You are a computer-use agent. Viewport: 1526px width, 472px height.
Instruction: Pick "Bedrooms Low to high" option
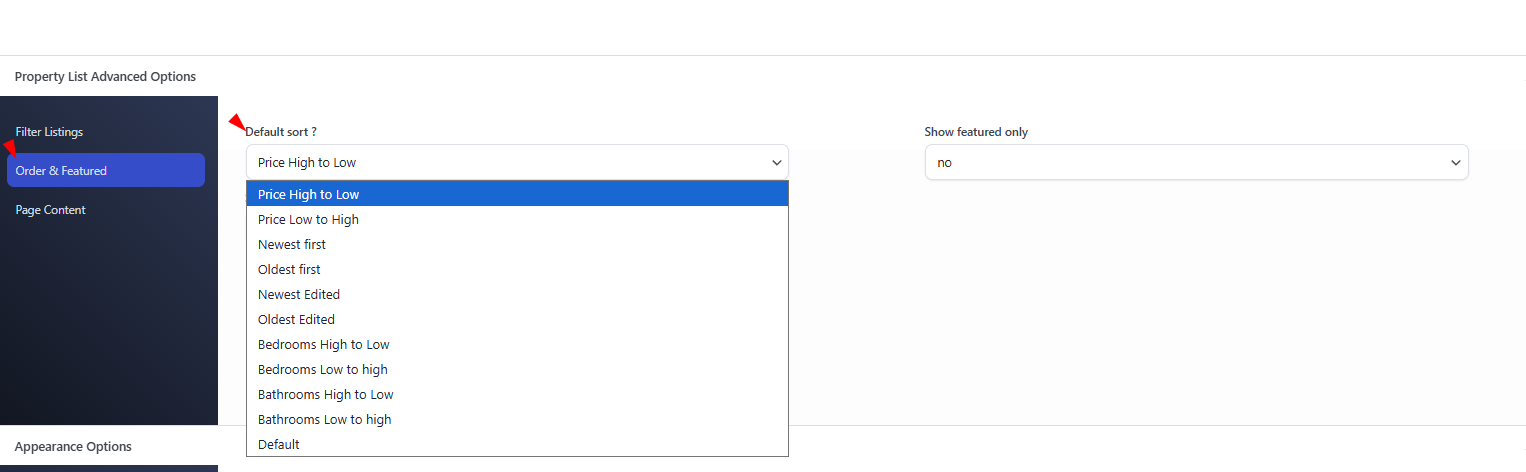coord(323,370)
